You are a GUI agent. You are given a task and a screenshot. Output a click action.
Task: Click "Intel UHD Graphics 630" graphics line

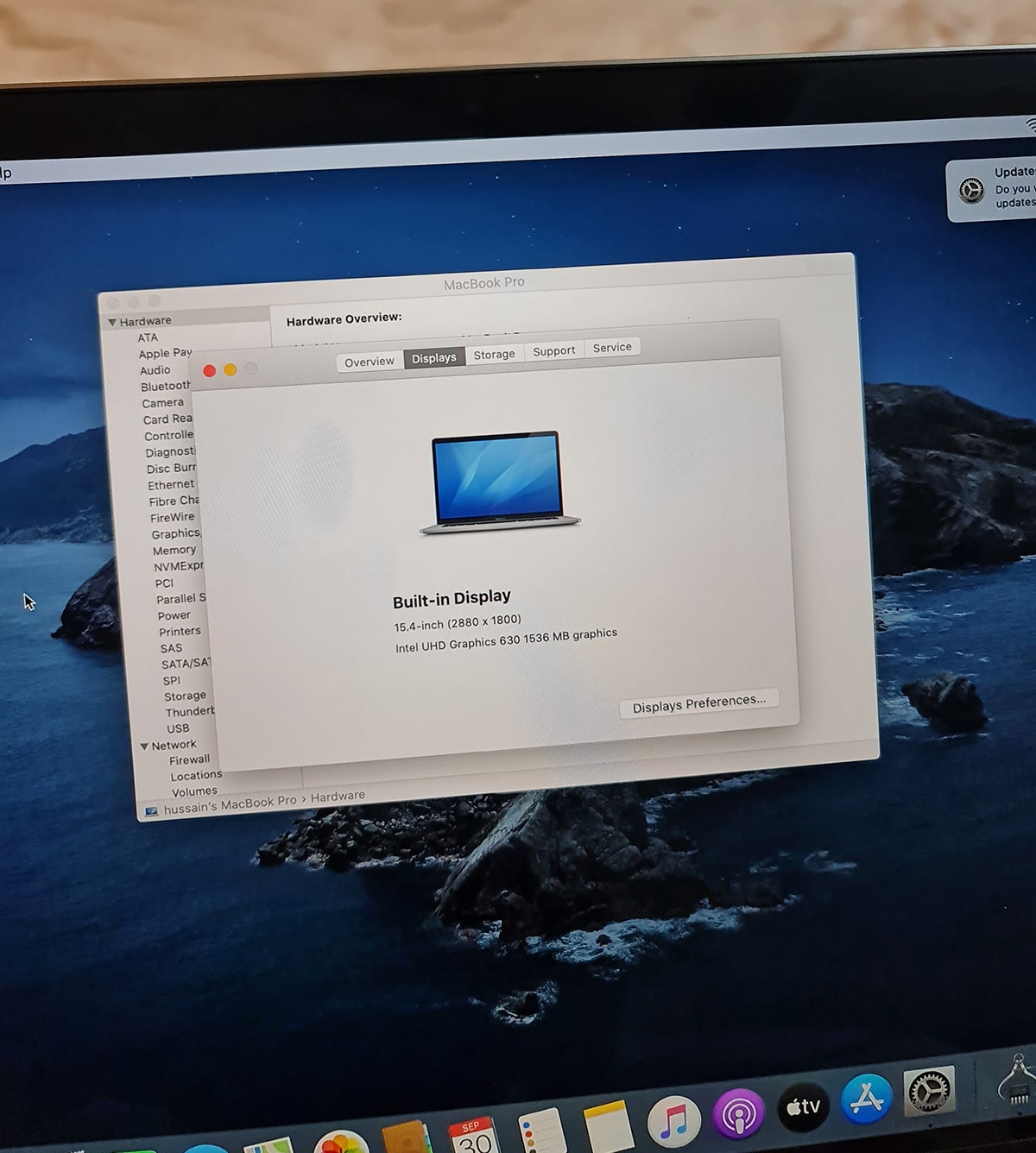pos(506,640)
